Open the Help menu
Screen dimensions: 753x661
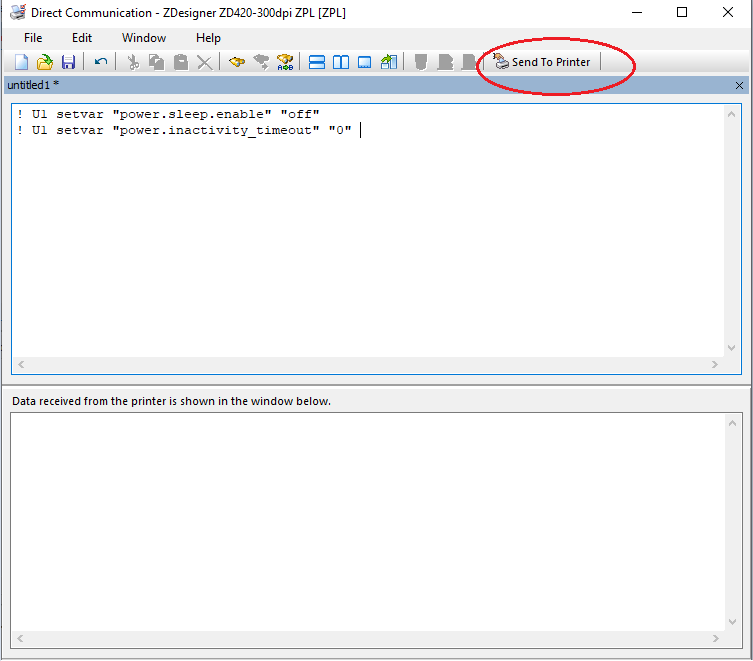point(208,38)
